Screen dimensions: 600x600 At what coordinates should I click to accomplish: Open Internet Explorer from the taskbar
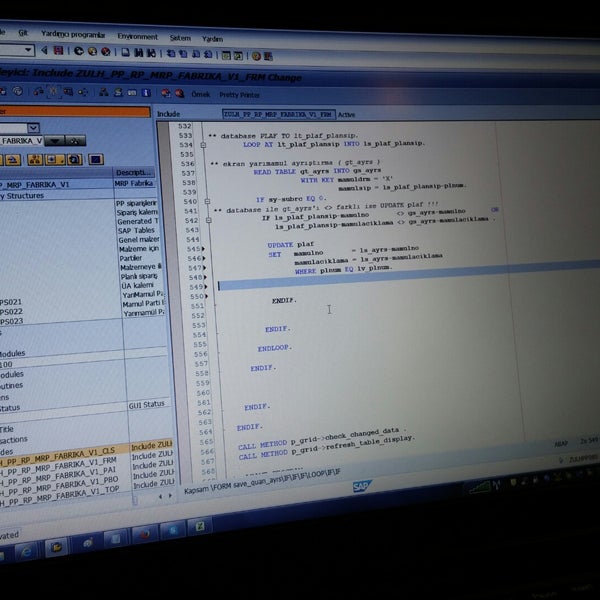pyautogui.click(x=26, y=553)
